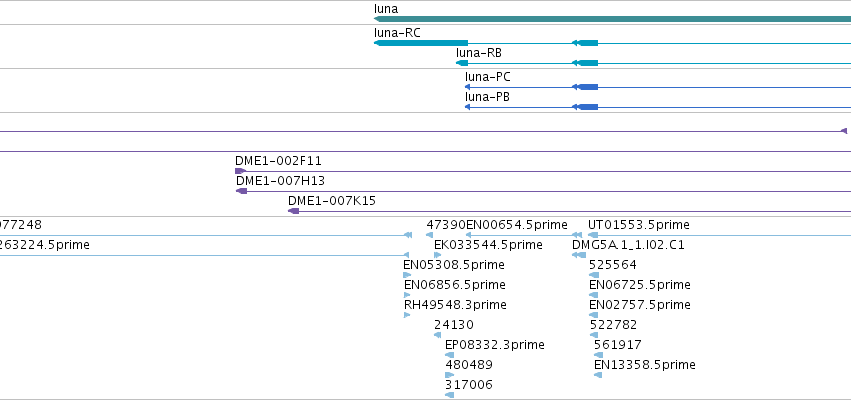Select the luna gene bar
The width and height of the screenshot is (851, 400).
pos(612,19)
